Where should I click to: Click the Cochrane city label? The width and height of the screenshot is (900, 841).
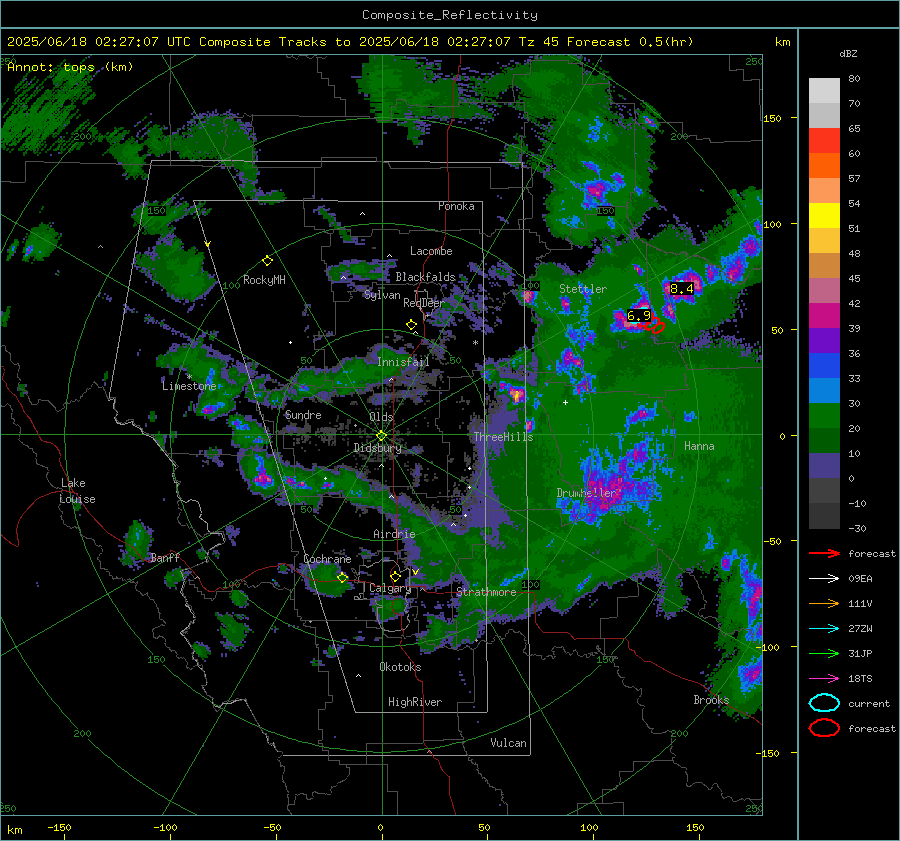click(327, 559)
